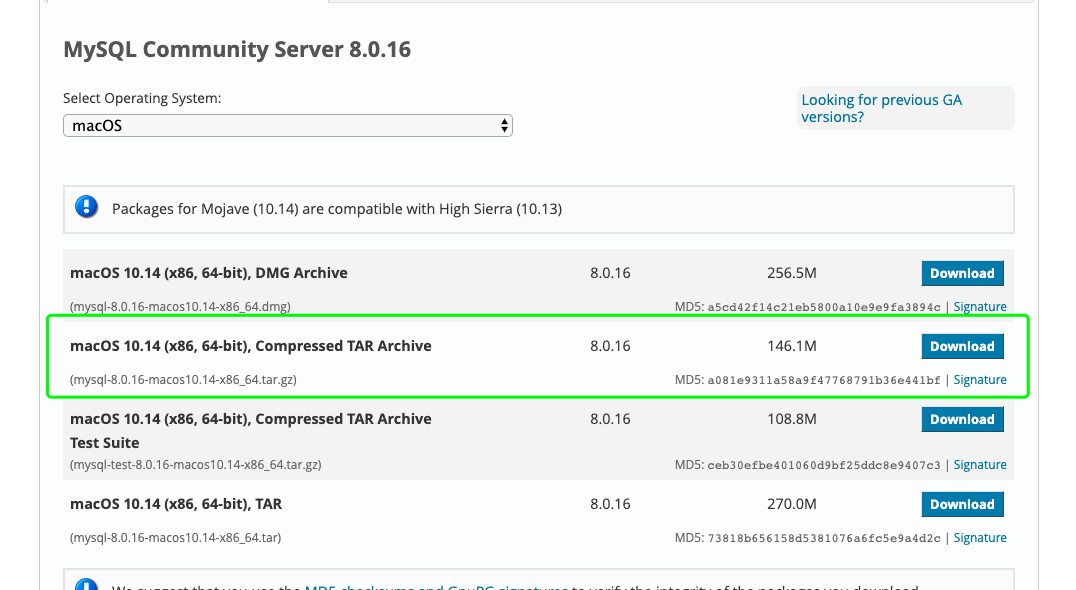Screen dimensions: 1076x590
Task: Click MD5 hash a081e9311a58a9f47768791b36e441bf
Action: click(x=823, y=380)
